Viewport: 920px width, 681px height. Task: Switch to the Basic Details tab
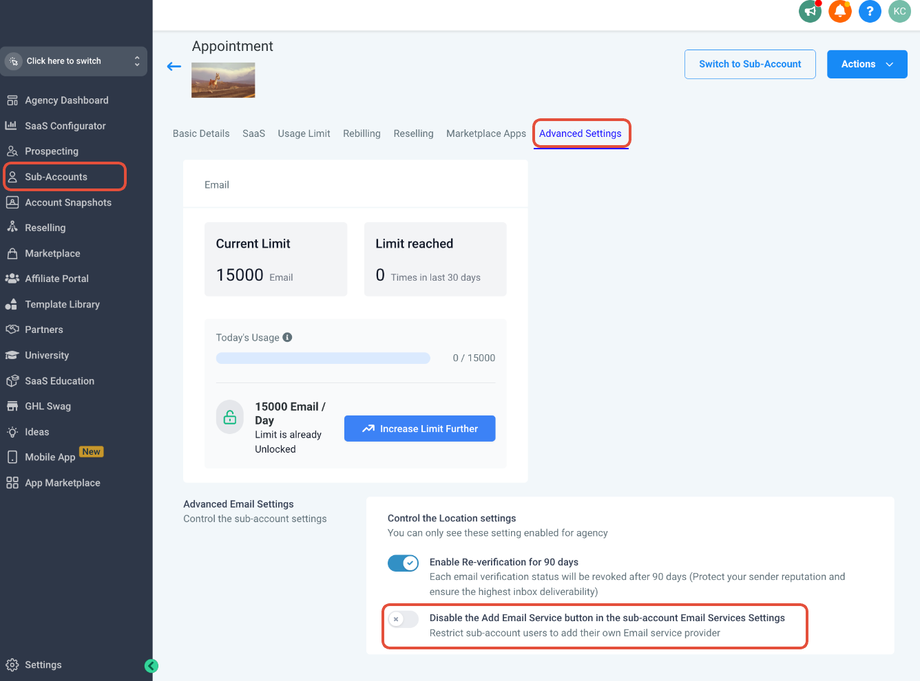[x=201, y=134]
